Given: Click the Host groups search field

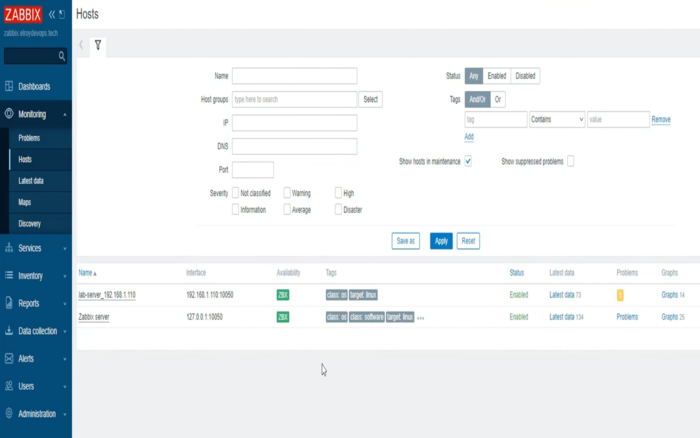Looking at the screenshot, I should pyautogui.click(x=295, y=99).
